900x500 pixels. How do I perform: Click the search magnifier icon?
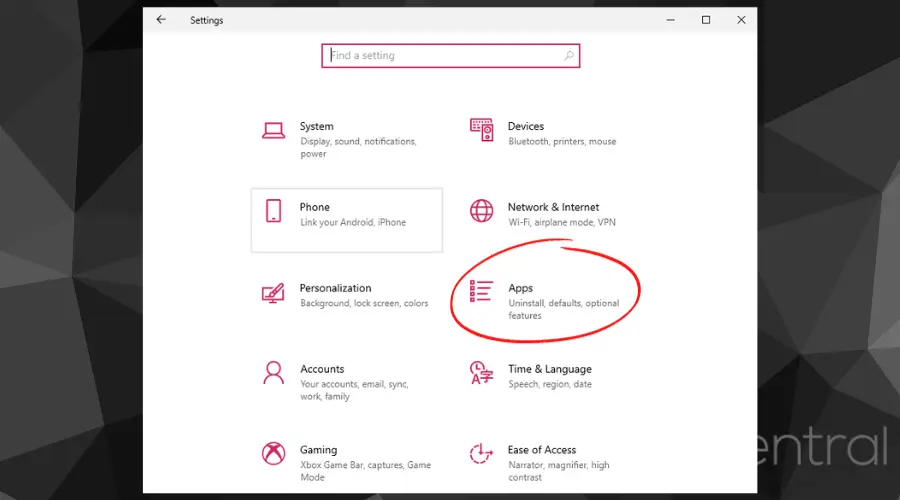click(x=568, y=56)
